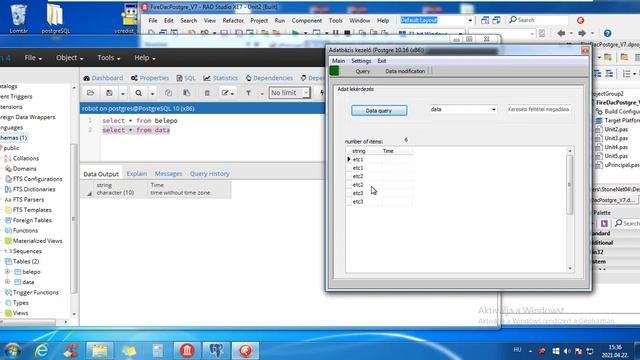The image size is (640, 360).
Task: Open Unit2.pas in RAD Studio project tree
Action: (x=616, y=129)
